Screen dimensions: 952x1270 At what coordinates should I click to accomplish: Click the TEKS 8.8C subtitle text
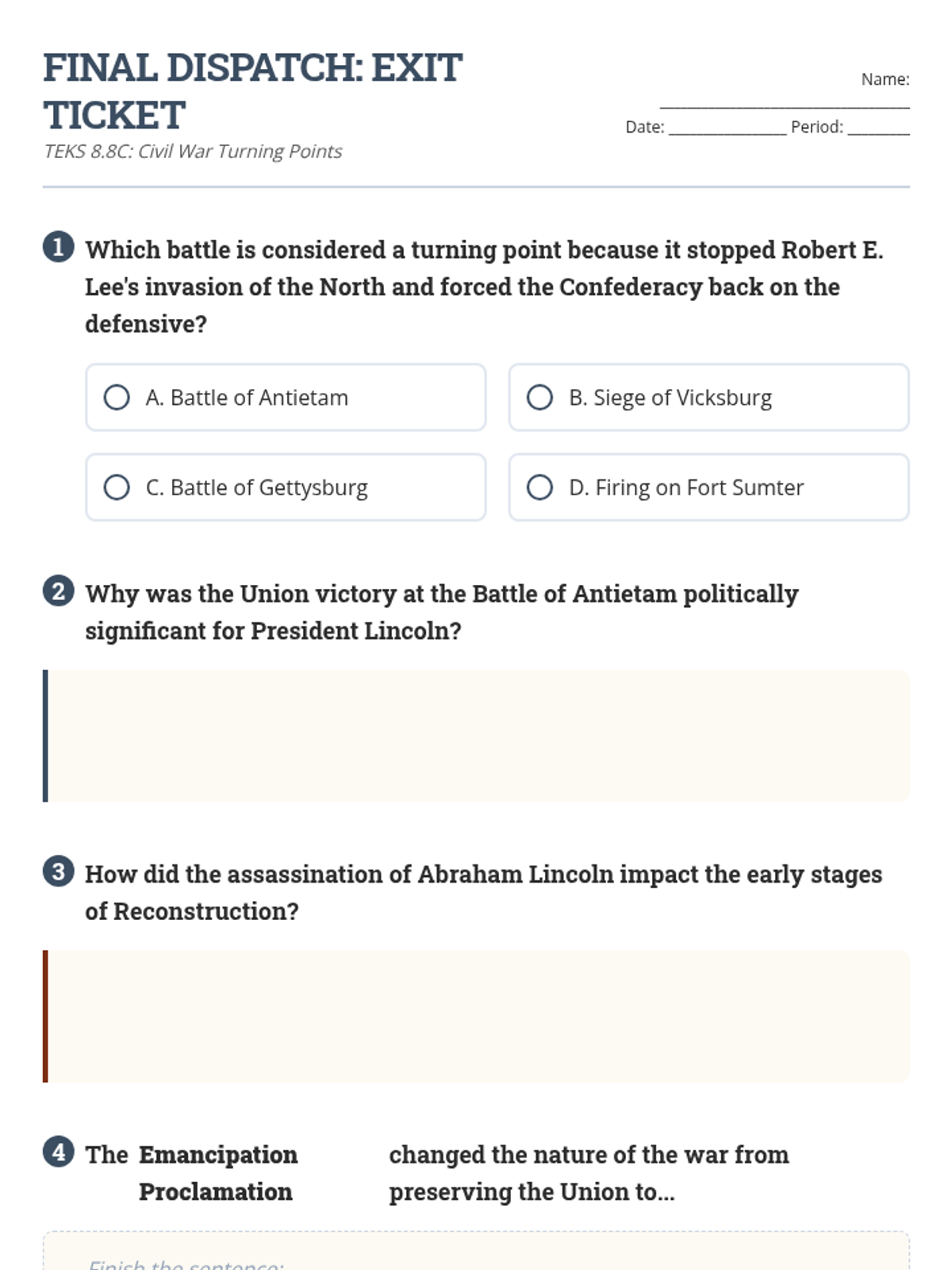pyautogui.click(x=193, y=152)
